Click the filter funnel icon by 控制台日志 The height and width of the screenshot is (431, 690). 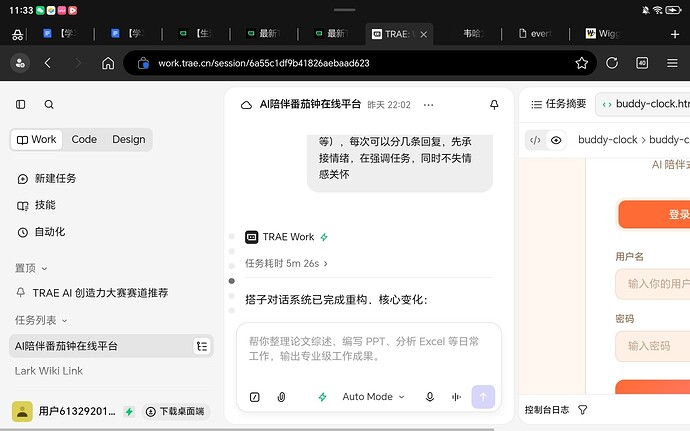[583, 410]
